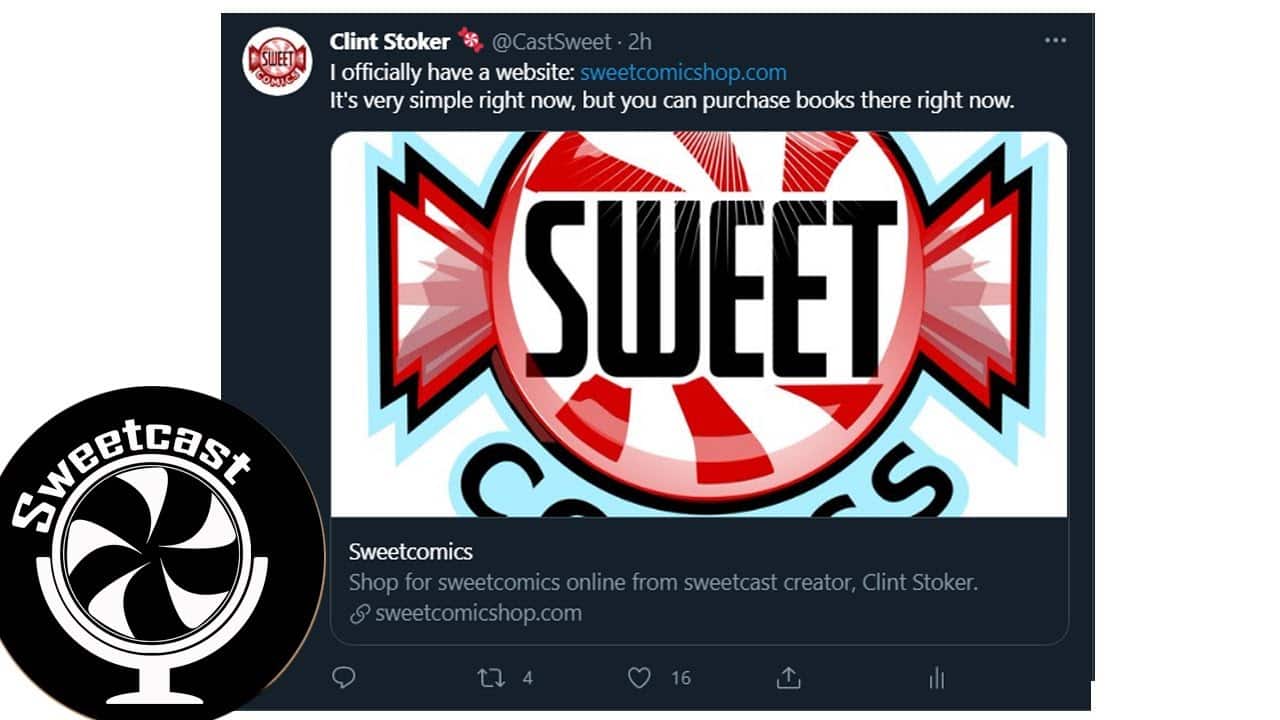Open the tweet via the 2h timestamp
The height and width of the screenshot is (720, 1280).
tap(640, 42)
